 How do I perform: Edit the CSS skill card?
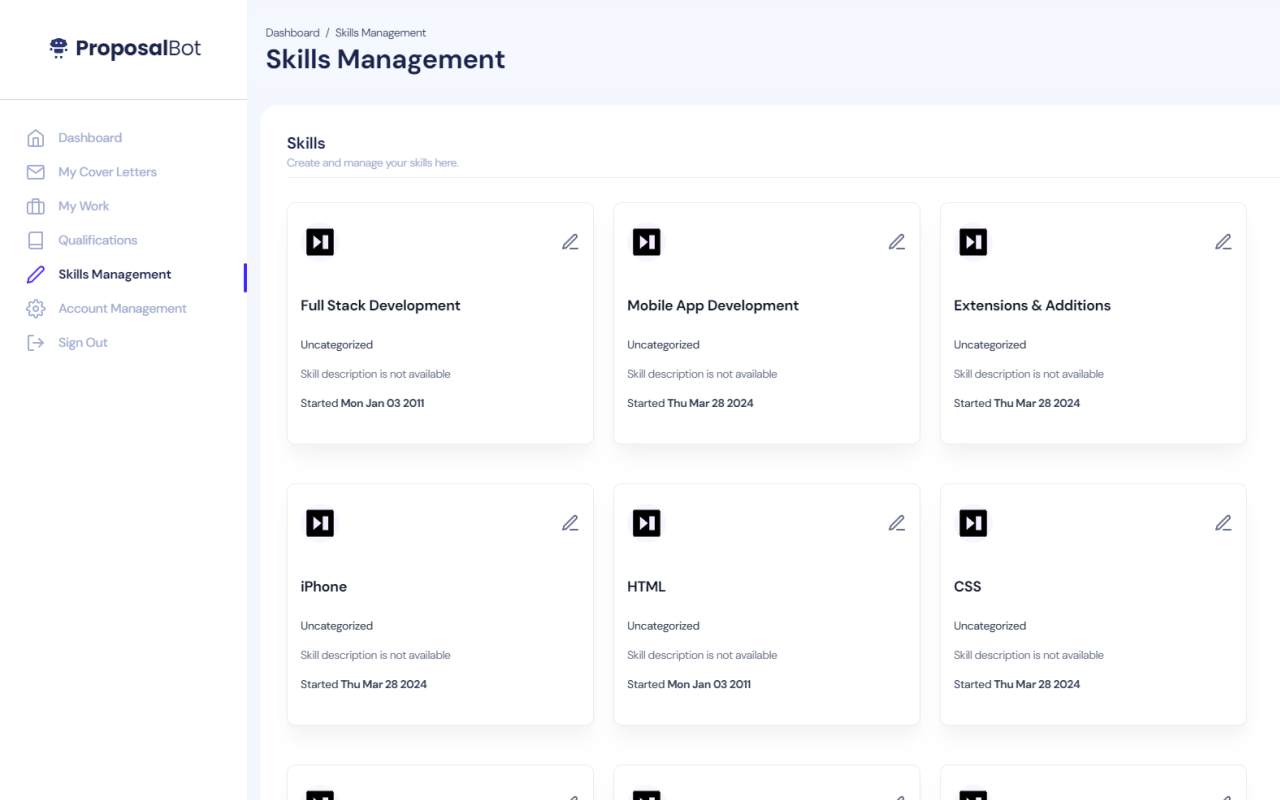[x=1223, y=523]
